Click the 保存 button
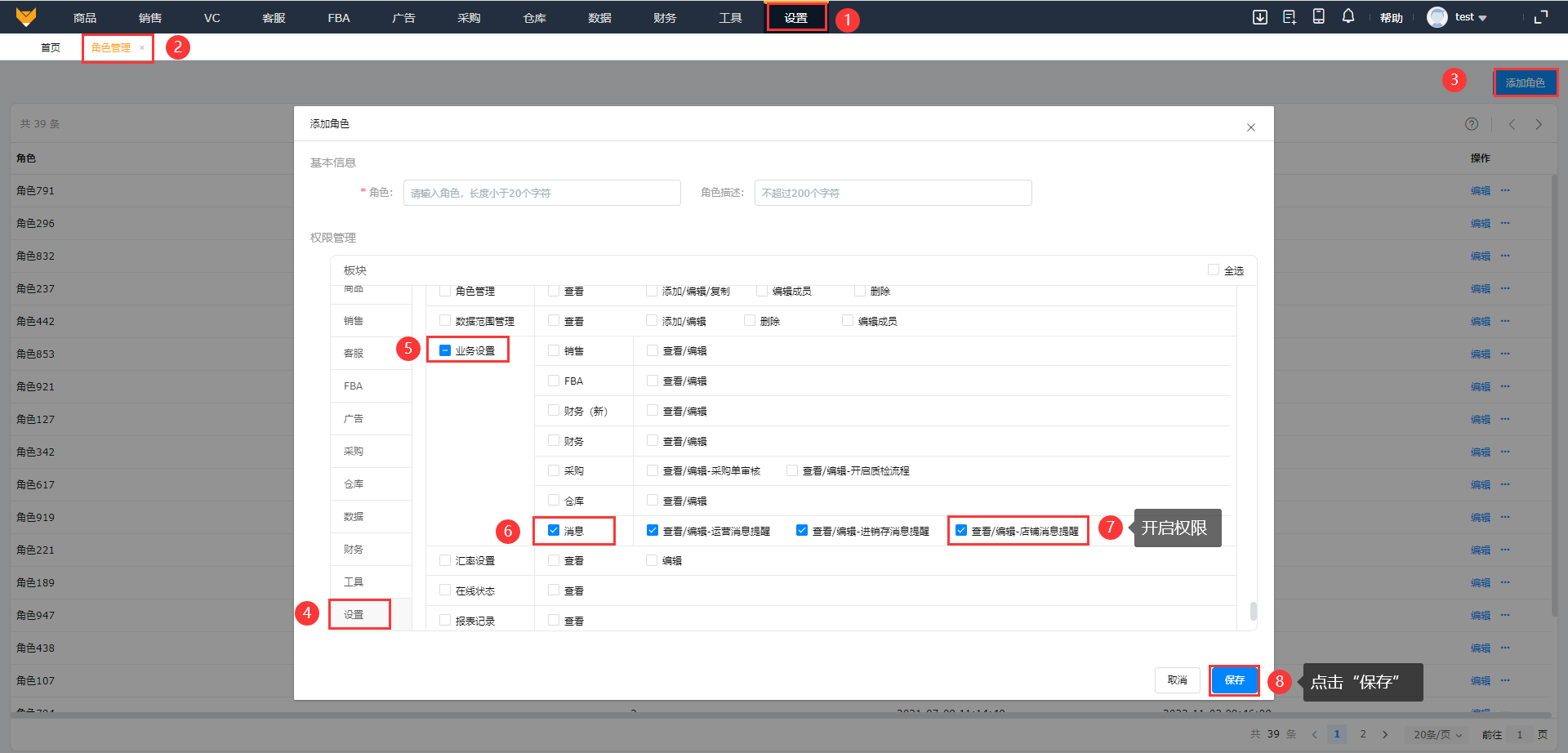Viewport: 1568px width, 753px height. pos(1234,679)
